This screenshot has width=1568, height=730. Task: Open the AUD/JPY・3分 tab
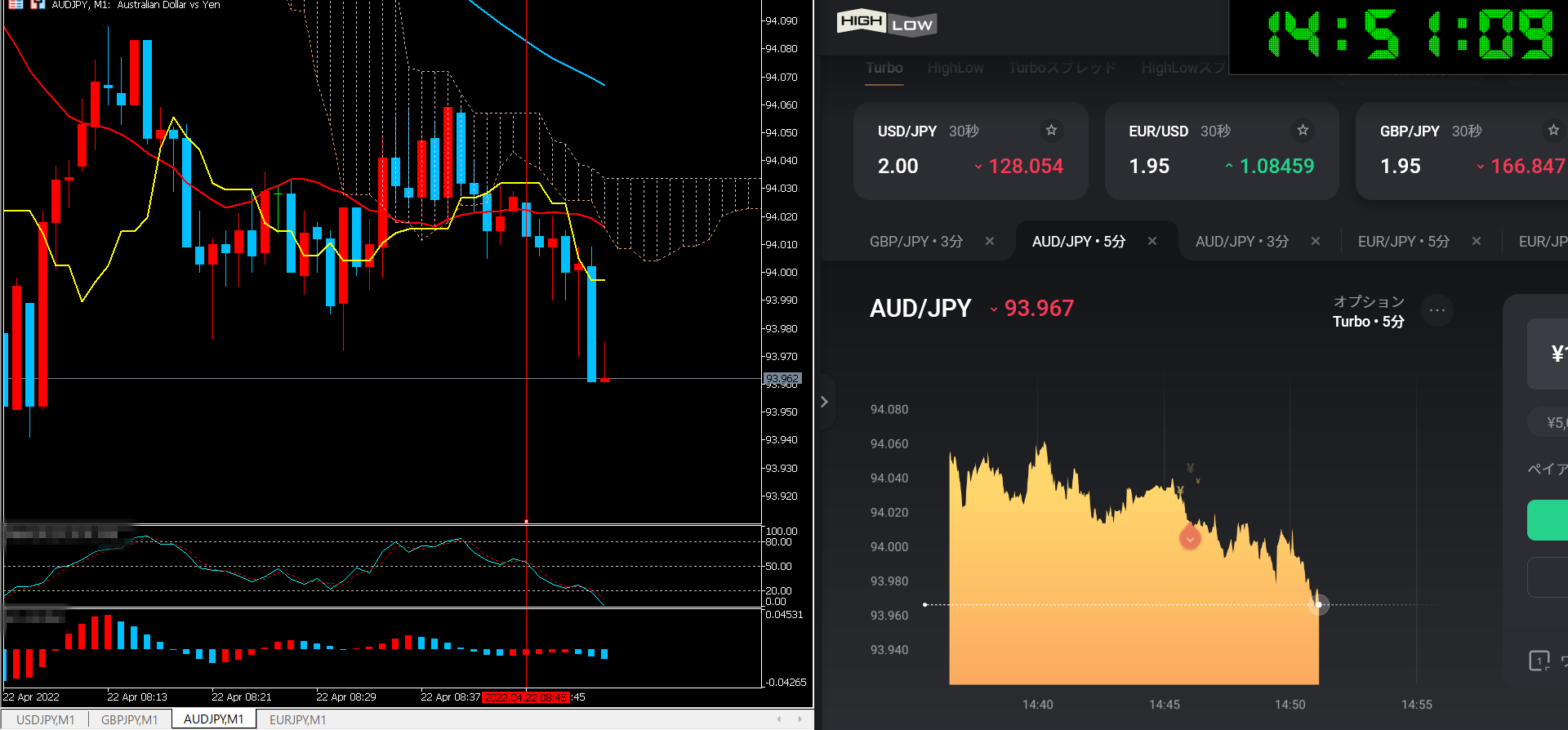(1242, 242)
